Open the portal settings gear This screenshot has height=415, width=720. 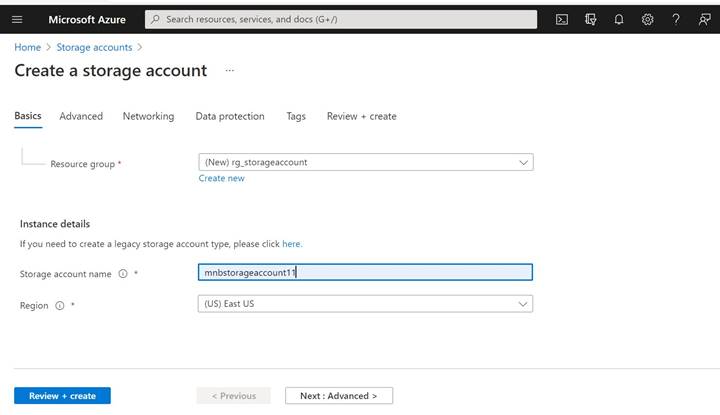click(x=647, y=19)
